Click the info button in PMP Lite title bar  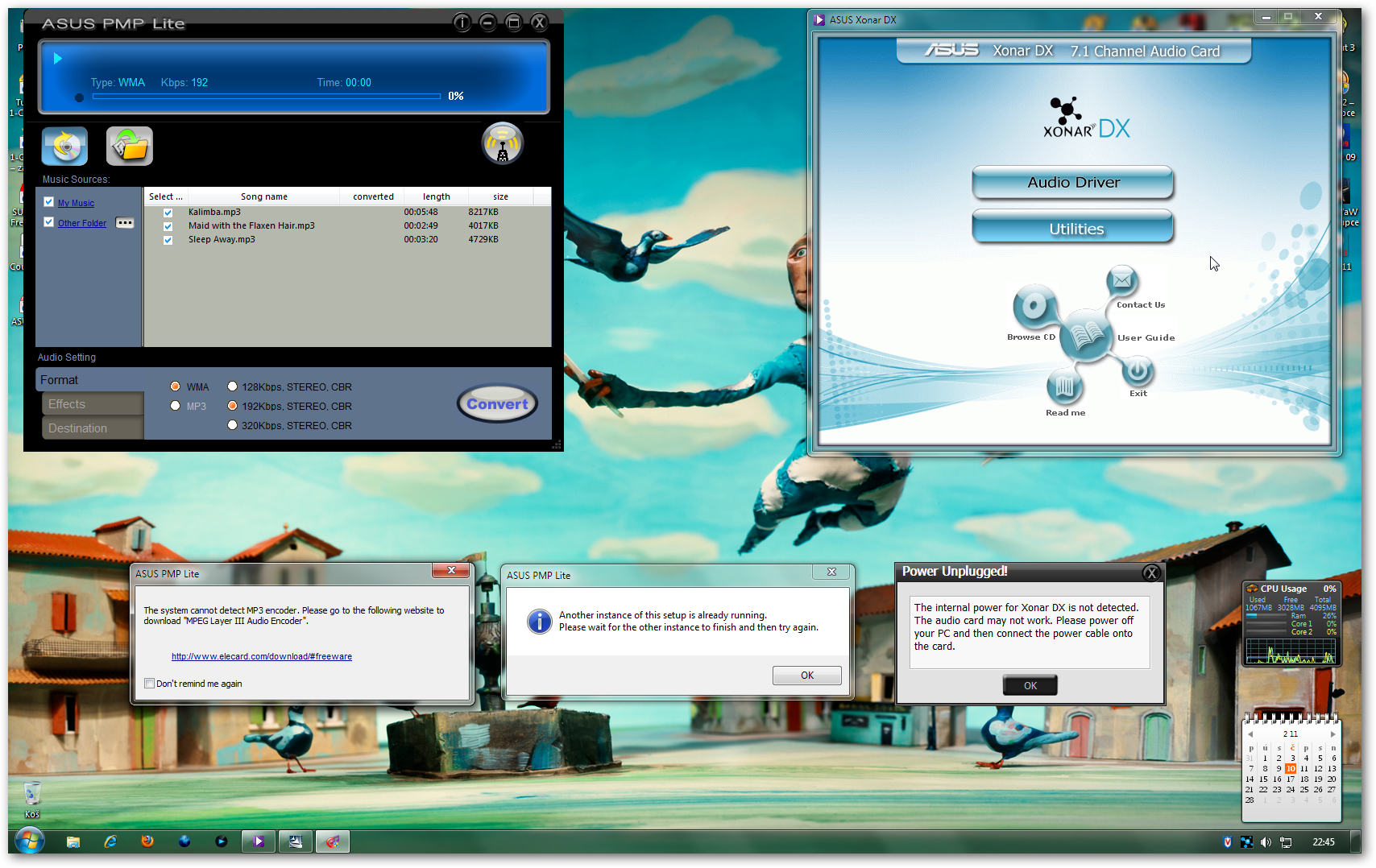[462, 23]
